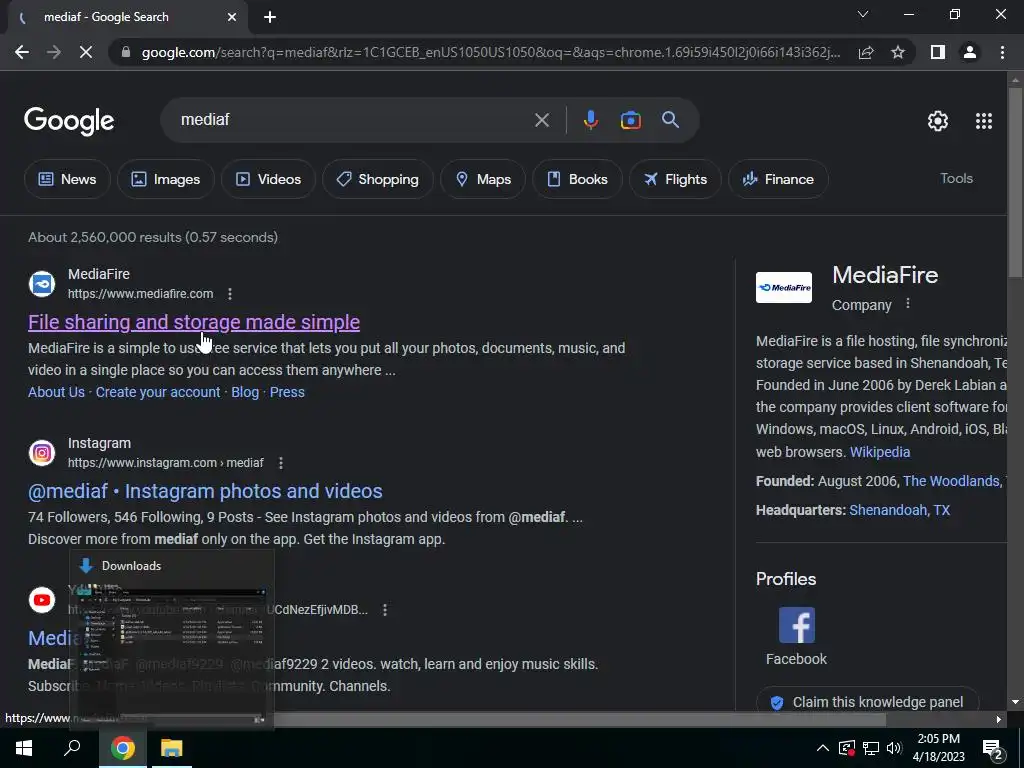1024x768 pixels.
Task: Claim this knowledge panel
Action: click(867, 702)
